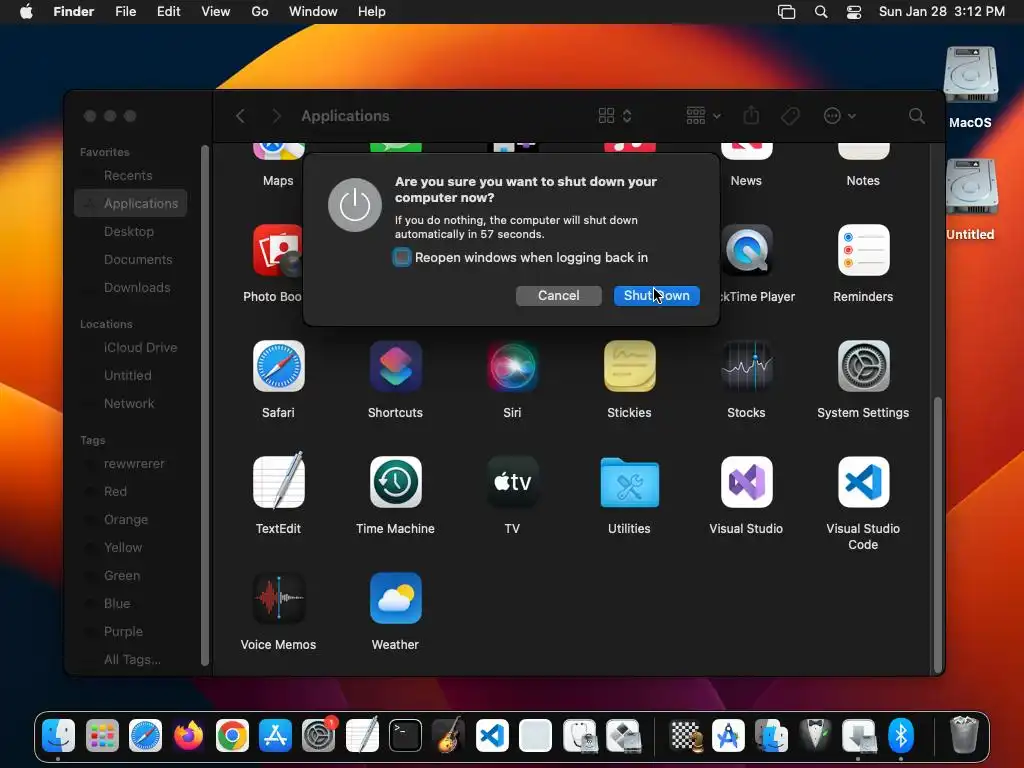Open Terminal from the Dock
The image size is (1024, 768).
tap(405, 736)
